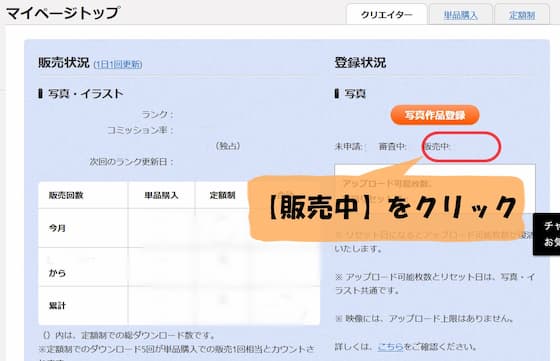Open the こちら details link
560x361 pixels.
point(390,346)
